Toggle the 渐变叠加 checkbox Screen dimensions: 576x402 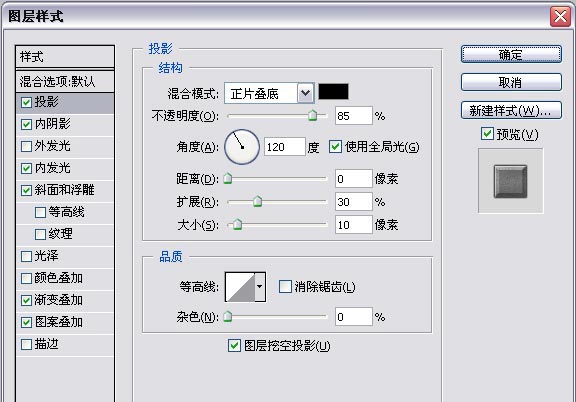point(26,300)
